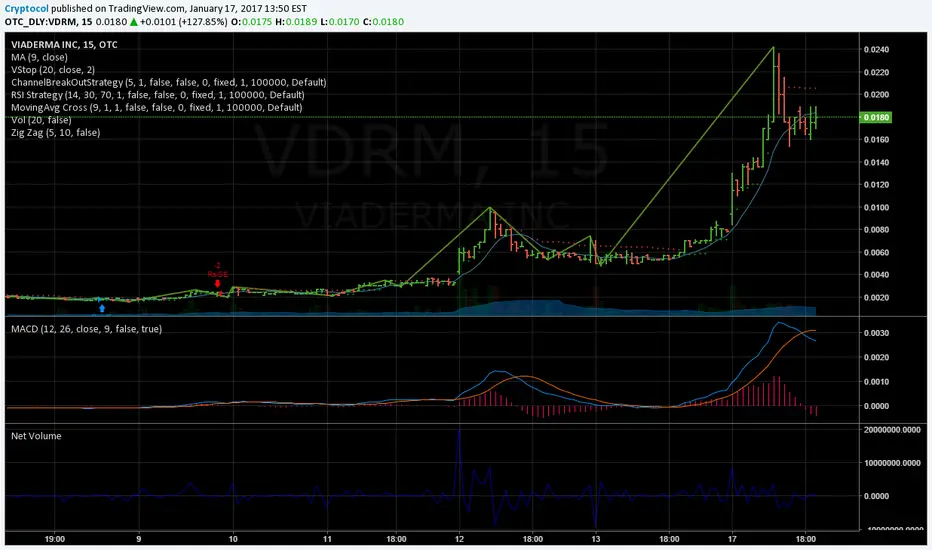Click the 0.0040 price scale label
The height and width of the screenshot is (550, 932).
click(876, 275)
